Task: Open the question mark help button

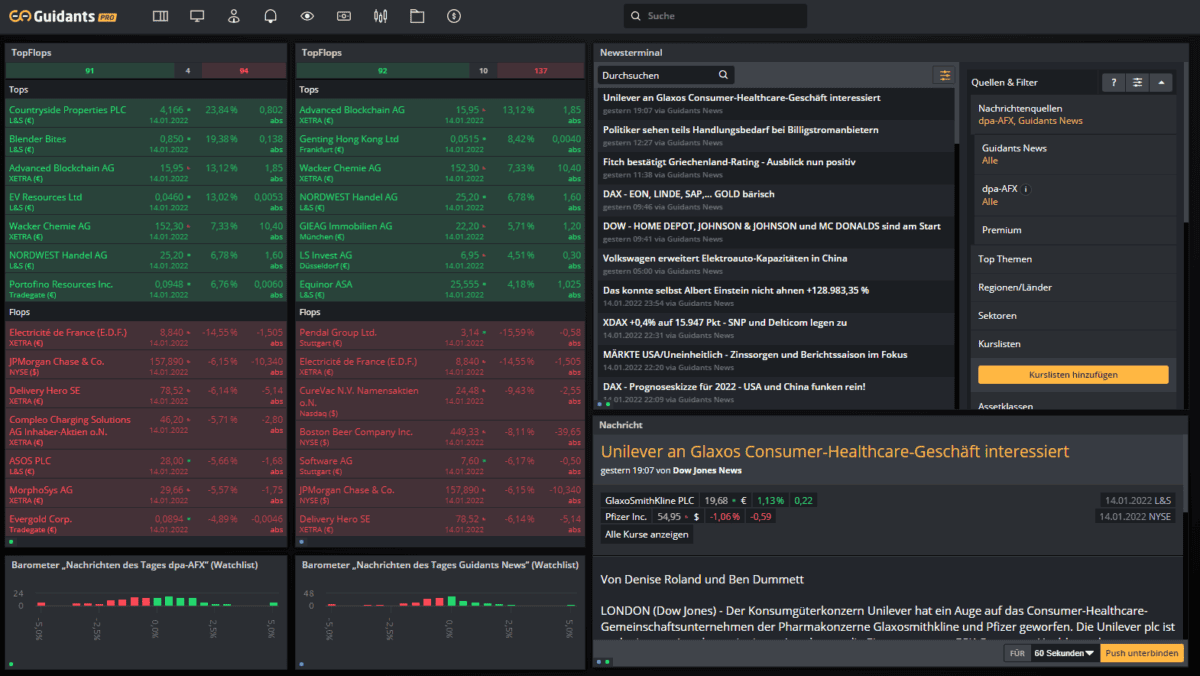Action: point(1113,83)
